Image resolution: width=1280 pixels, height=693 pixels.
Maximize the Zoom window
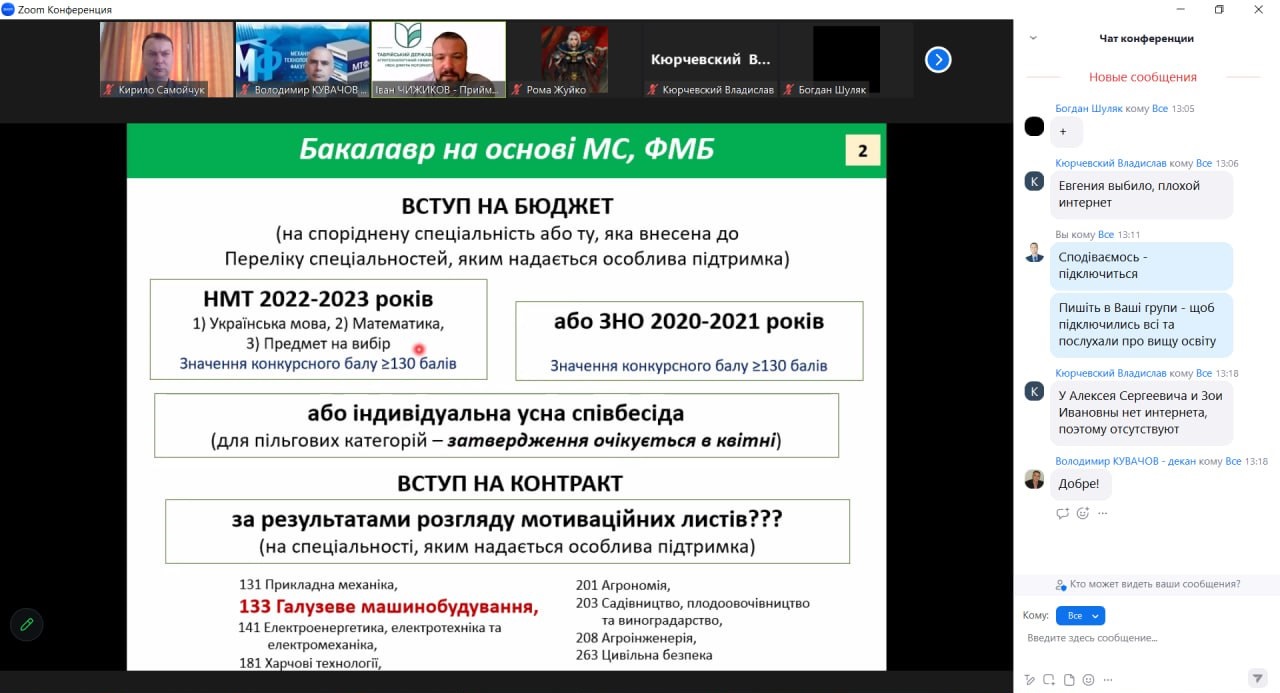coord(1219,9)
